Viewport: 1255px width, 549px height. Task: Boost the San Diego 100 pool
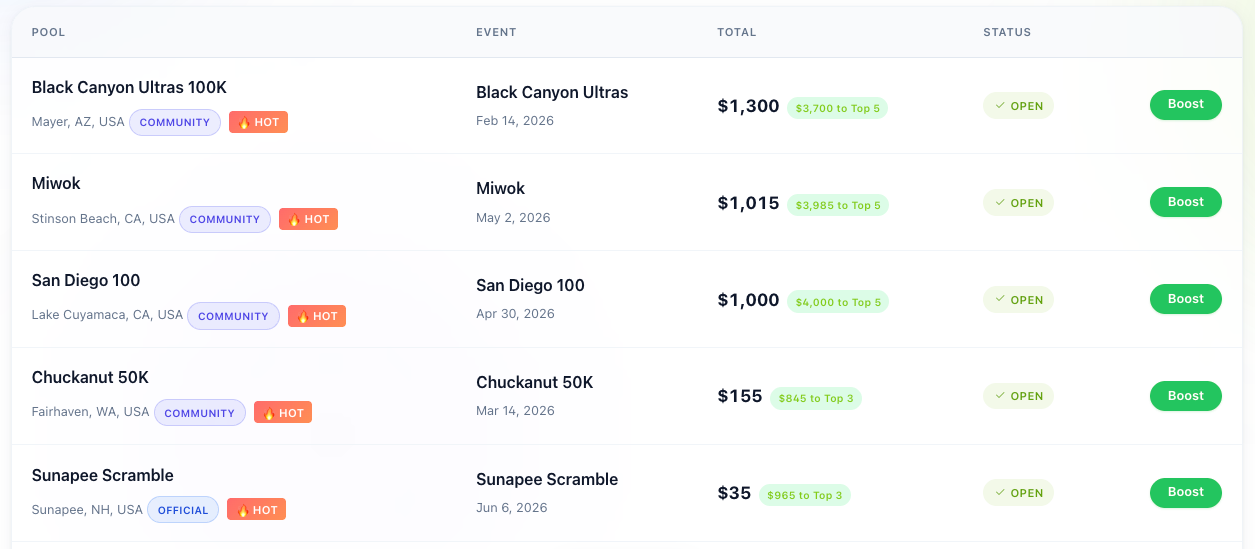pos(1185,299)
